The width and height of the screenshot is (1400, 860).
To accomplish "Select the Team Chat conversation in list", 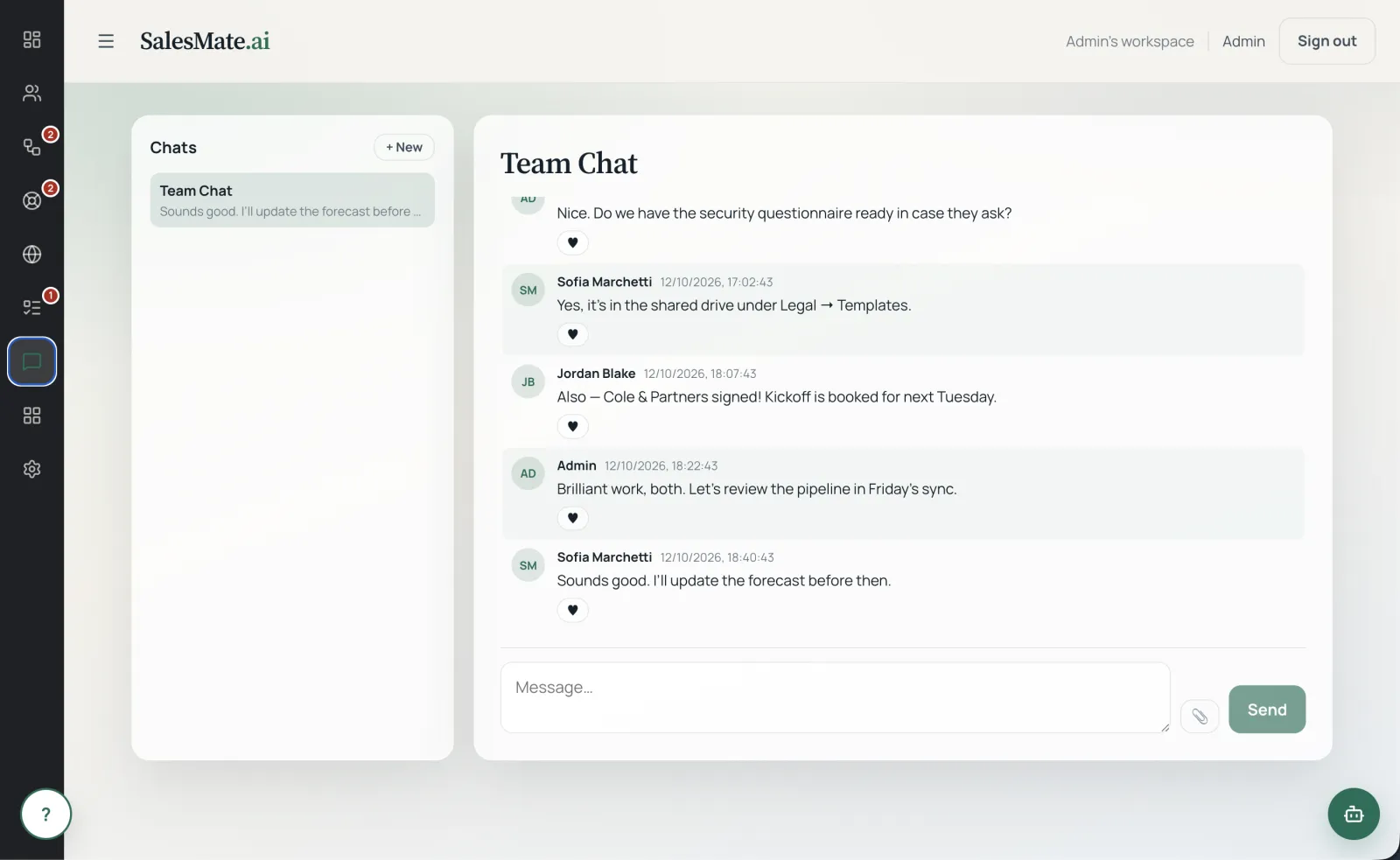I will [x=292, y=200].
